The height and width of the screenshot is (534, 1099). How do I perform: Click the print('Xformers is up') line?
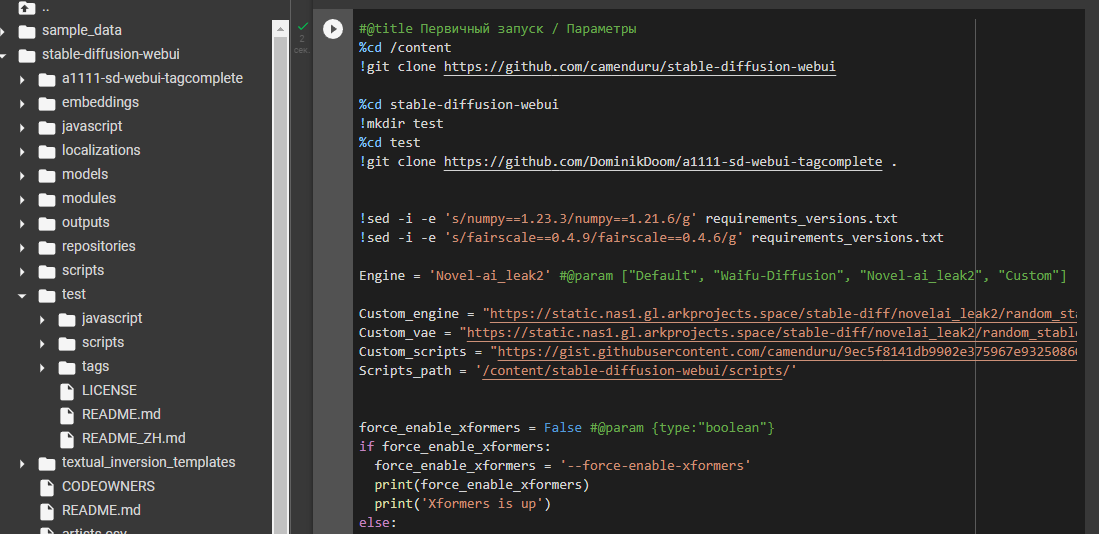coord(463,504)
